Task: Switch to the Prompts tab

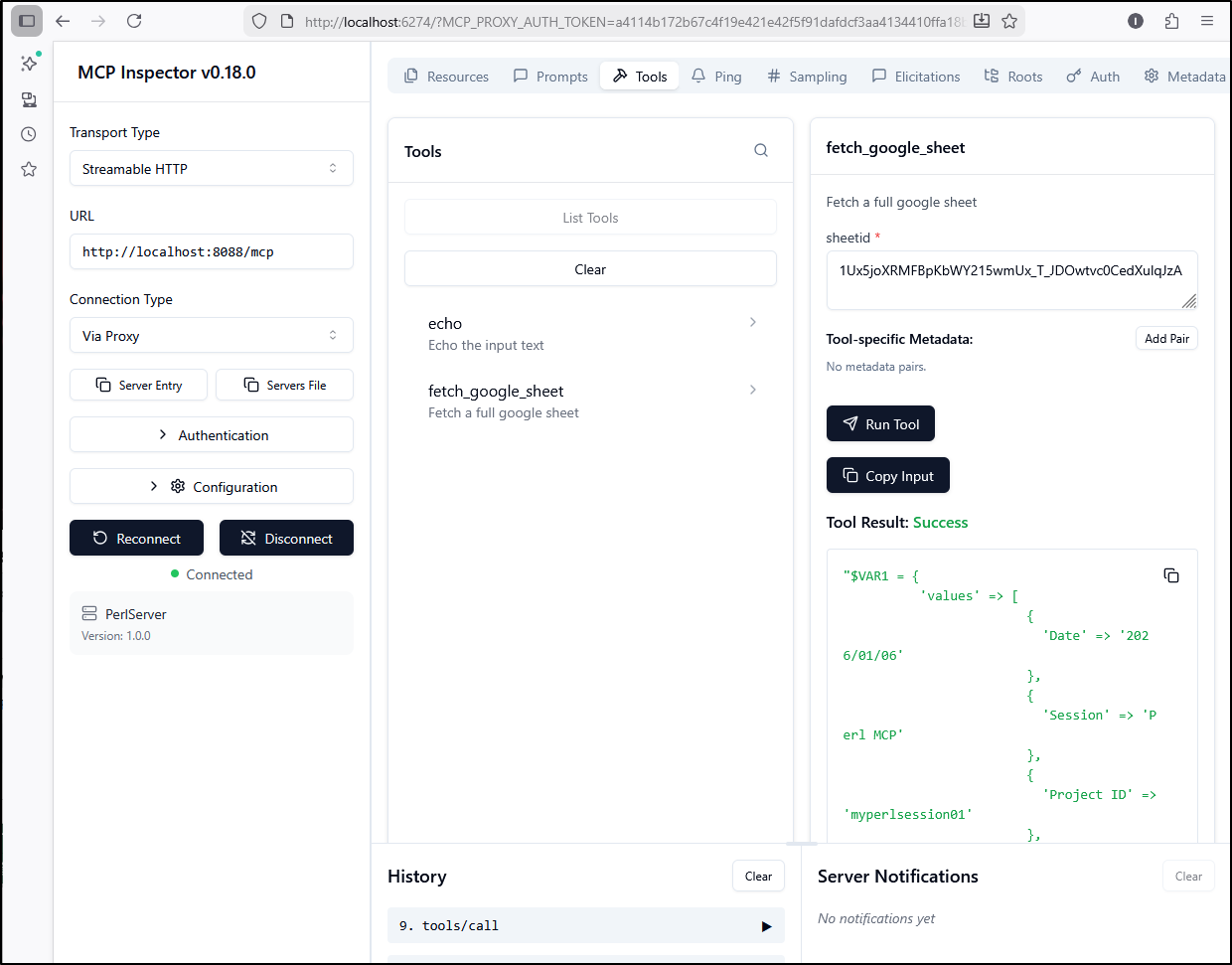Action: coord(550,77)
